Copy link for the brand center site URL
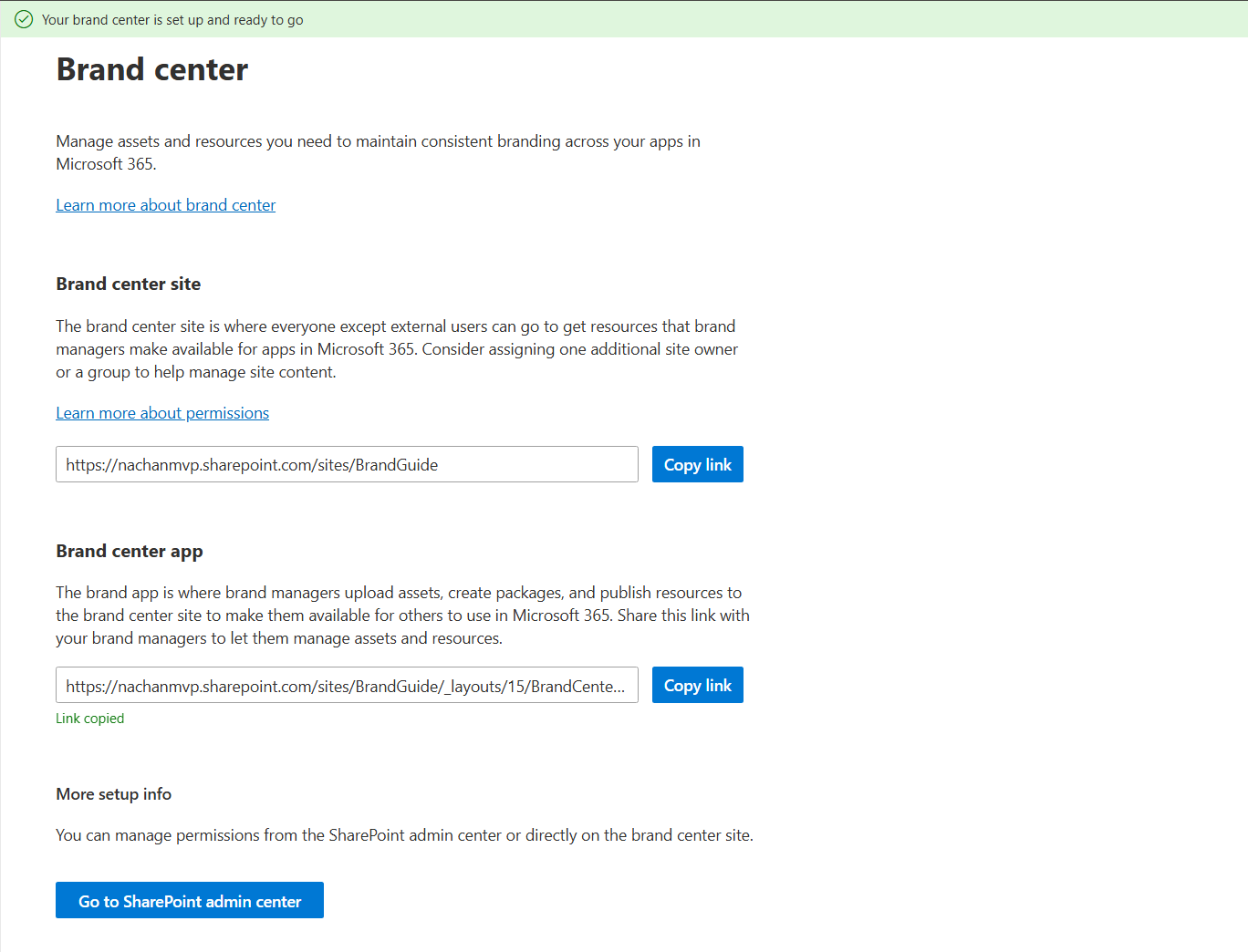The width and height of the screenshot is (1248, 952). [x=697, y=465]
